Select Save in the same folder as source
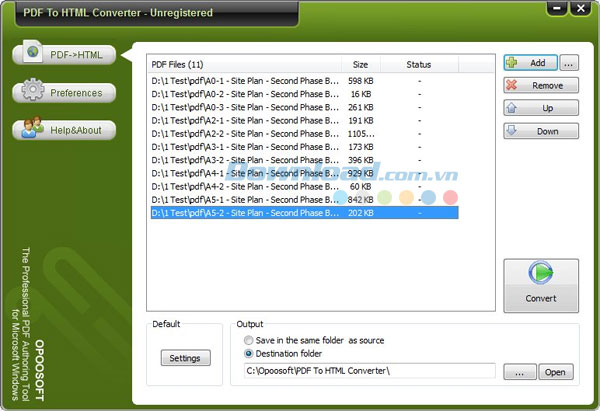 (x=314, y=340)
